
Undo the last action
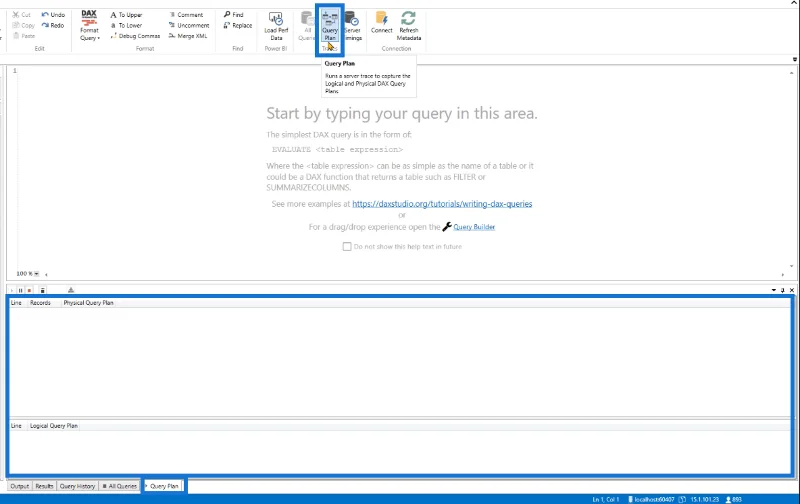click(53, 15)
